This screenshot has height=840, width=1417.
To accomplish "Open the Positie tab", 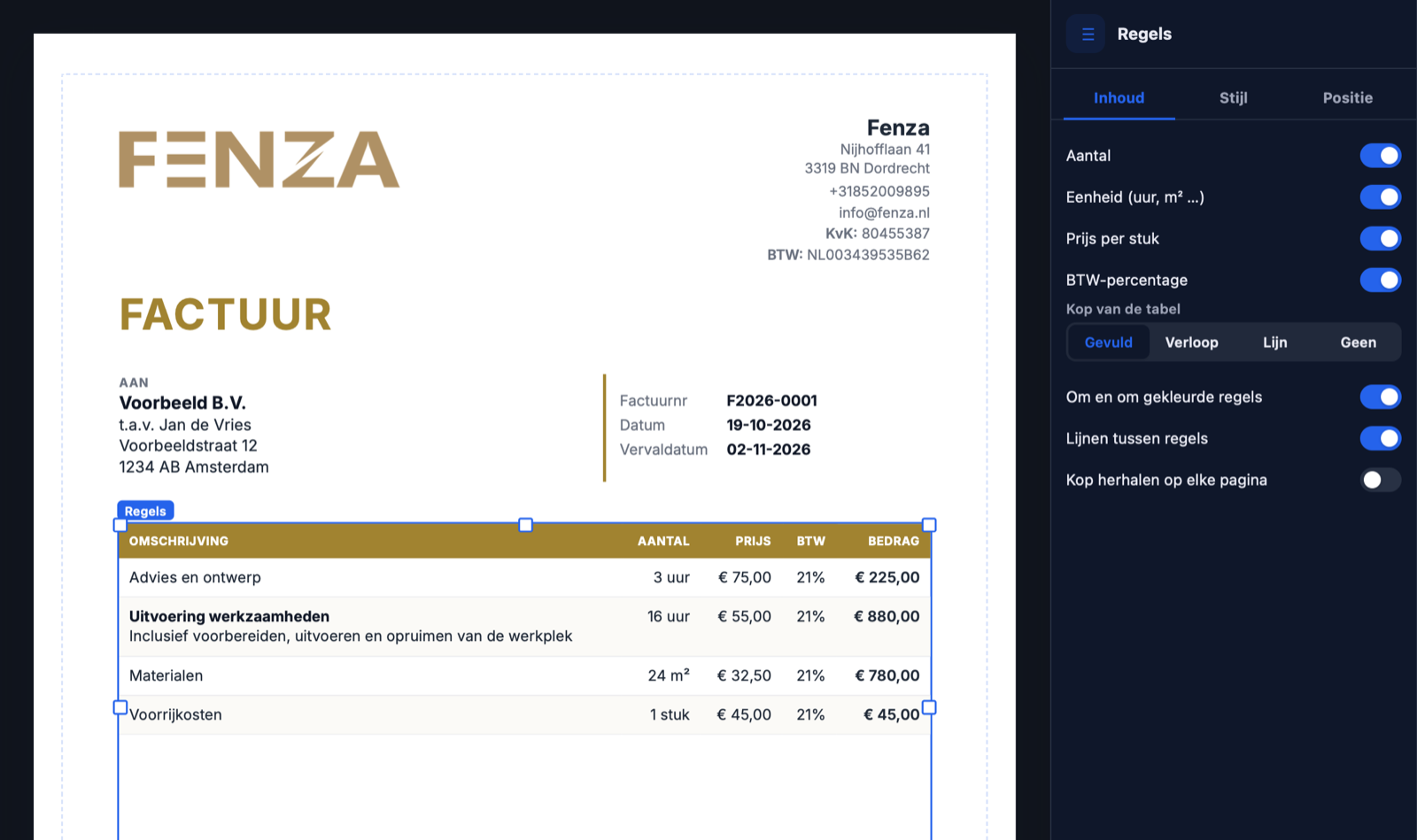I will click(1347, 98).
